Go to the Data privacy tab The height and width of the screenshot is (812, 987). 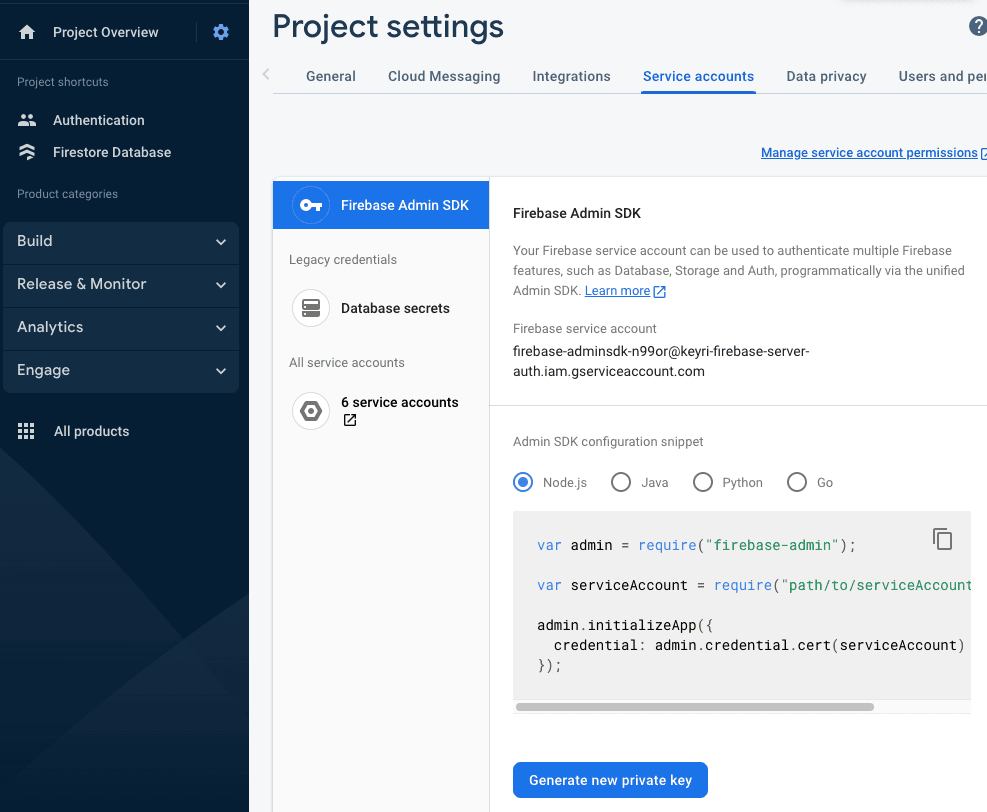tap(826, 77)
